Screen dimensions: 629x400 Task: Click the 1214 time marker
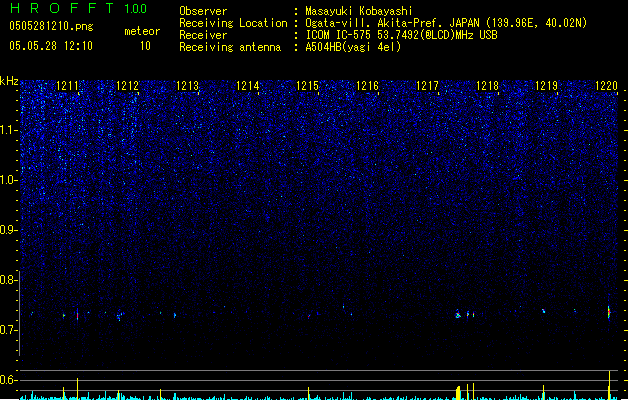pos(248,86)
